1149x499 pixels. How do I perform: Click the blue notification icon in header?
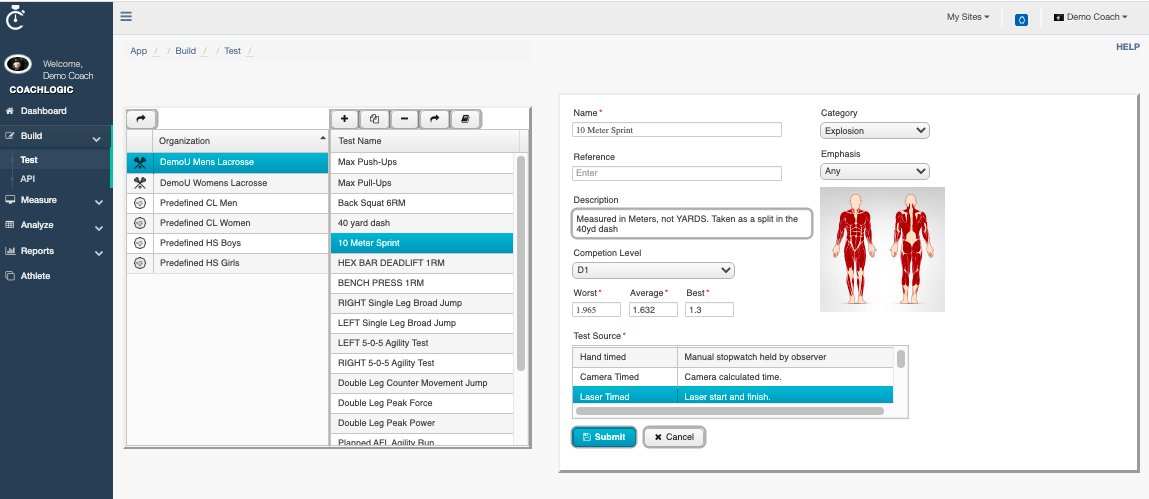(x=1021, y=19)
